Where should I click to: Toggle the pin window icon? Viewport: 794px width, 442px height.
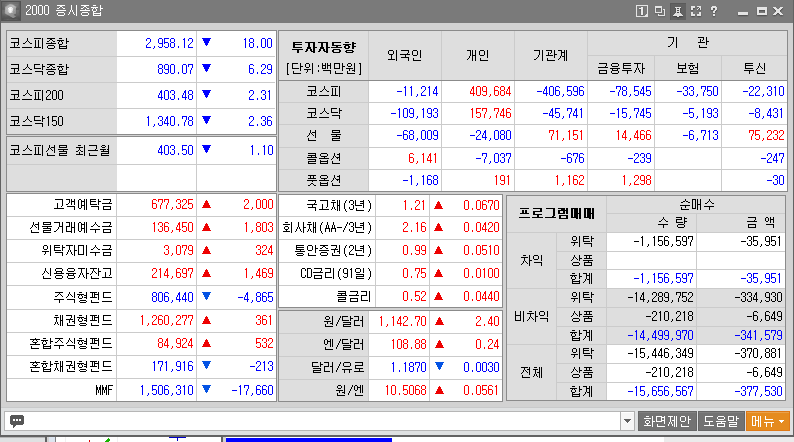678,11
